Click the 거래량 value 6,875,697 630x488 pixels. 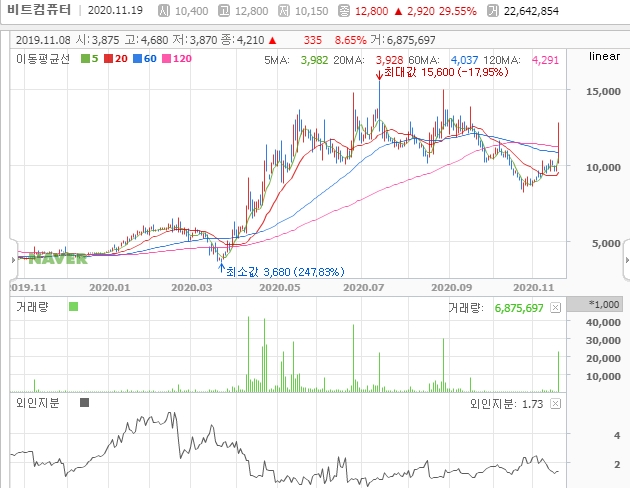click(x=519, y=308)
